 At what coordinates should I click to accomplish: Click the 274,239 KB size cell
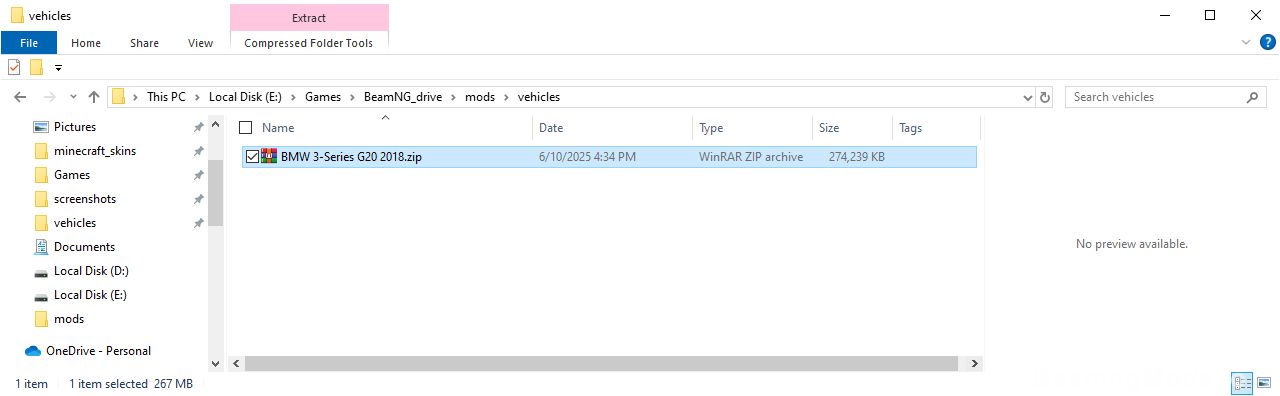(856, 157)
